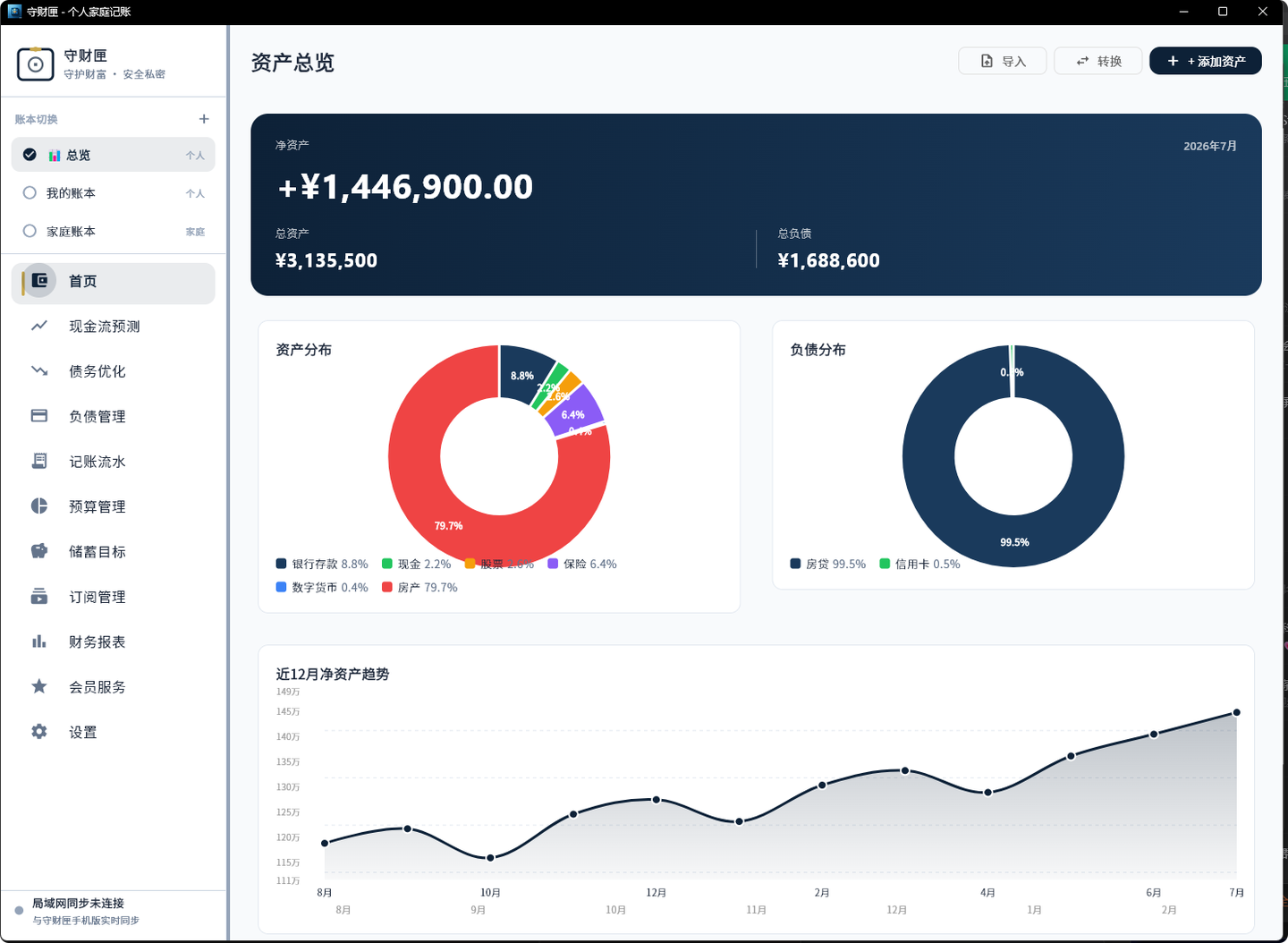Click the trend-down icon for 债务优化
Viewport: 1288px width, 943px height.
pos(39,370)
